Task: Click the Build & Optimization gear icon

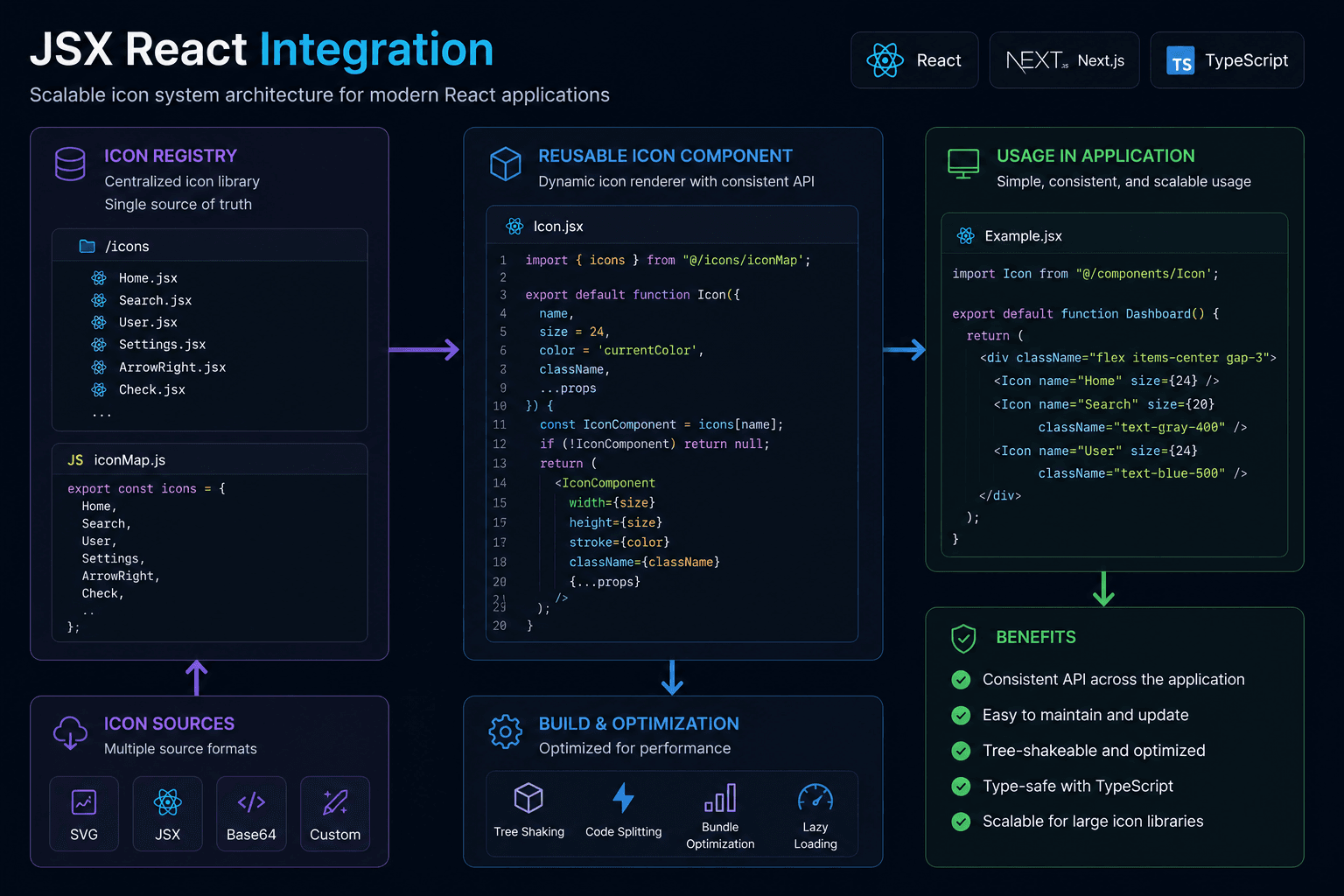Action: 505,731
